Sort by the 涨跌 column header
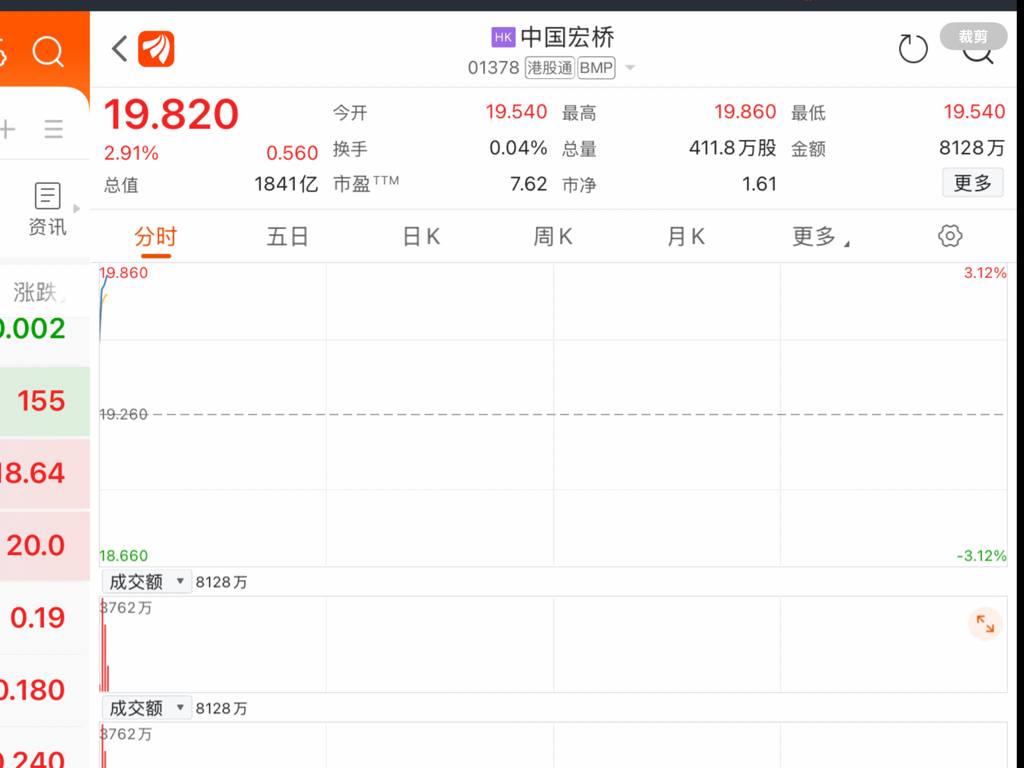 [38, 292]
